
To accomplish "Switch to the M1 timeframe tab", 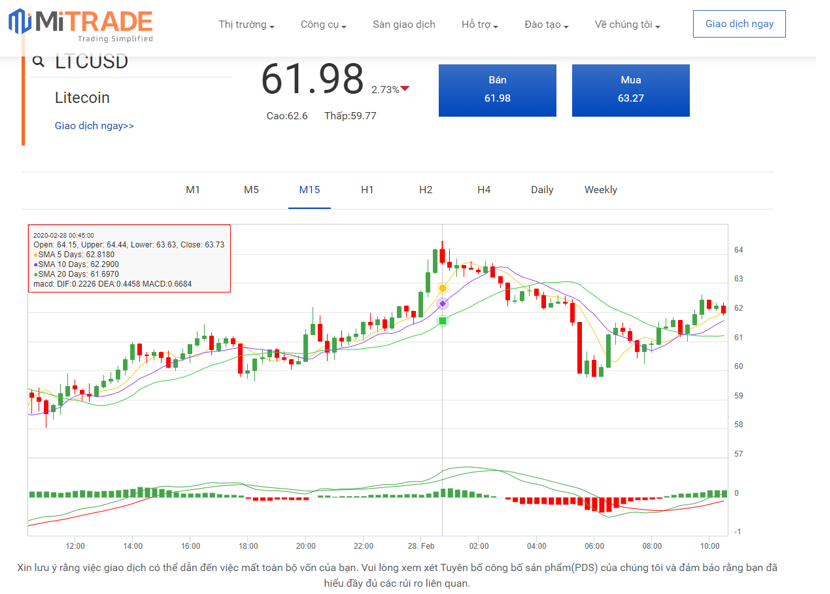I will (x=193, y=190).
